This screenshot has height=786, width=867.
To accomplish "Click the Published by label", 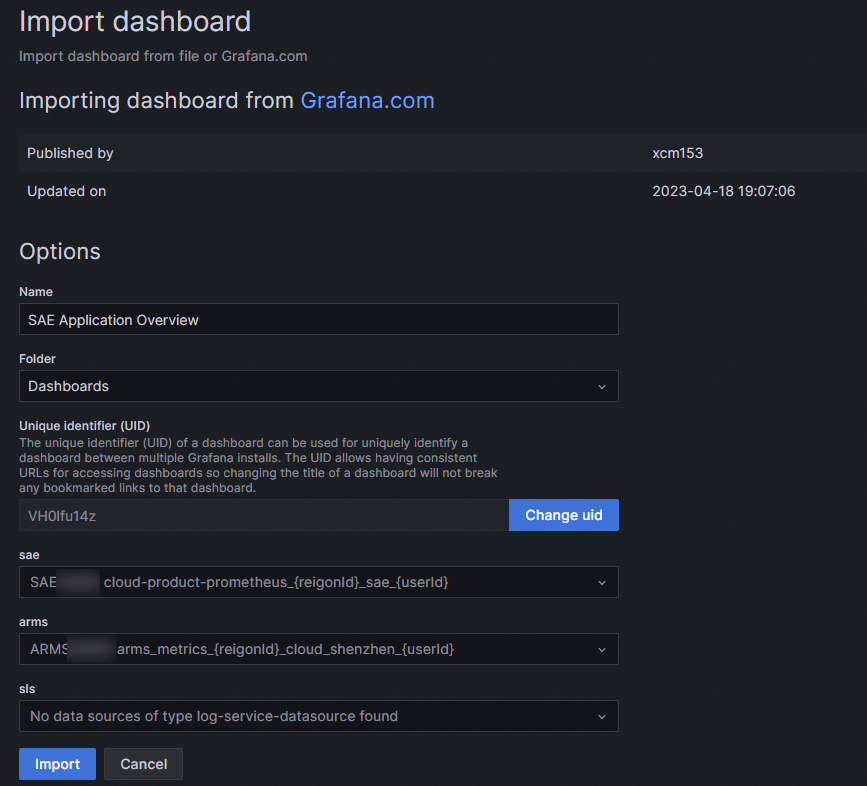I will tap(70, 153).
